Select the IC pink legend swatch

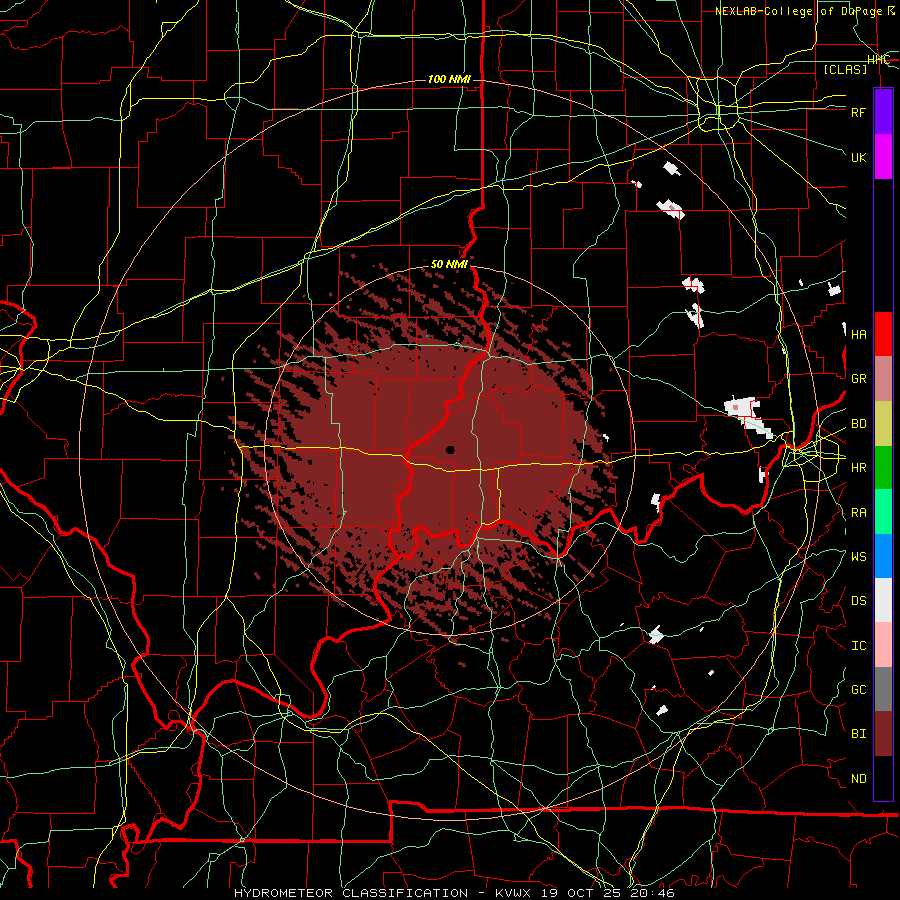[x=883, y=645]
